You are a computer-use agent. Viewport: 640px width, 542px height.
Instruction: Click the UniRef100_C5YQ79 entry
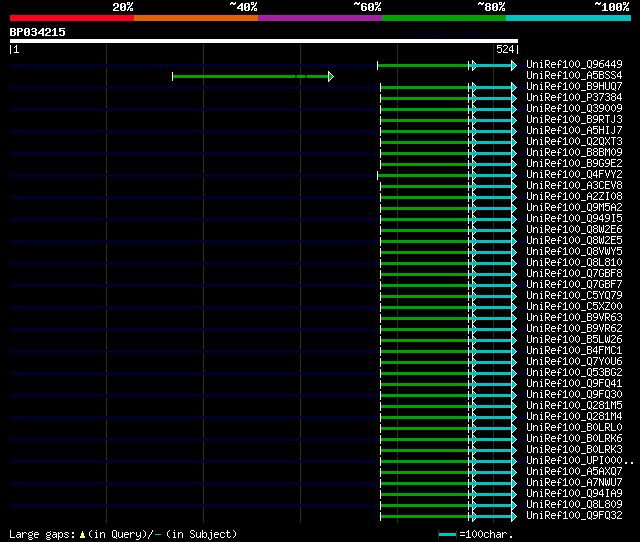point(574,295)
